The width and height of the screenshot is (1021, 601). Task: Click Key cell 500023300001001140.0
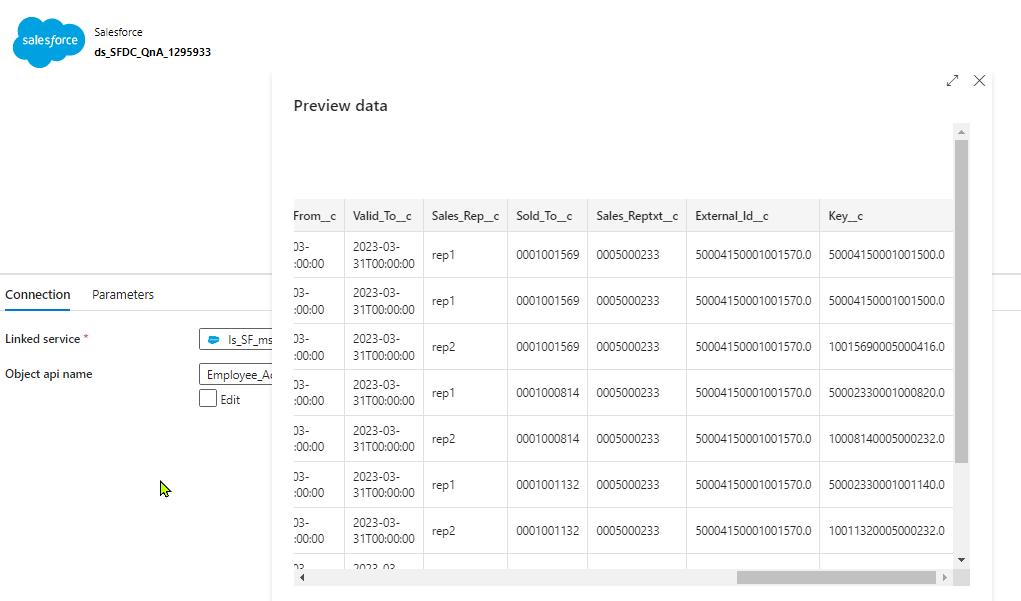pyautogui.click(x=886, y=484)
